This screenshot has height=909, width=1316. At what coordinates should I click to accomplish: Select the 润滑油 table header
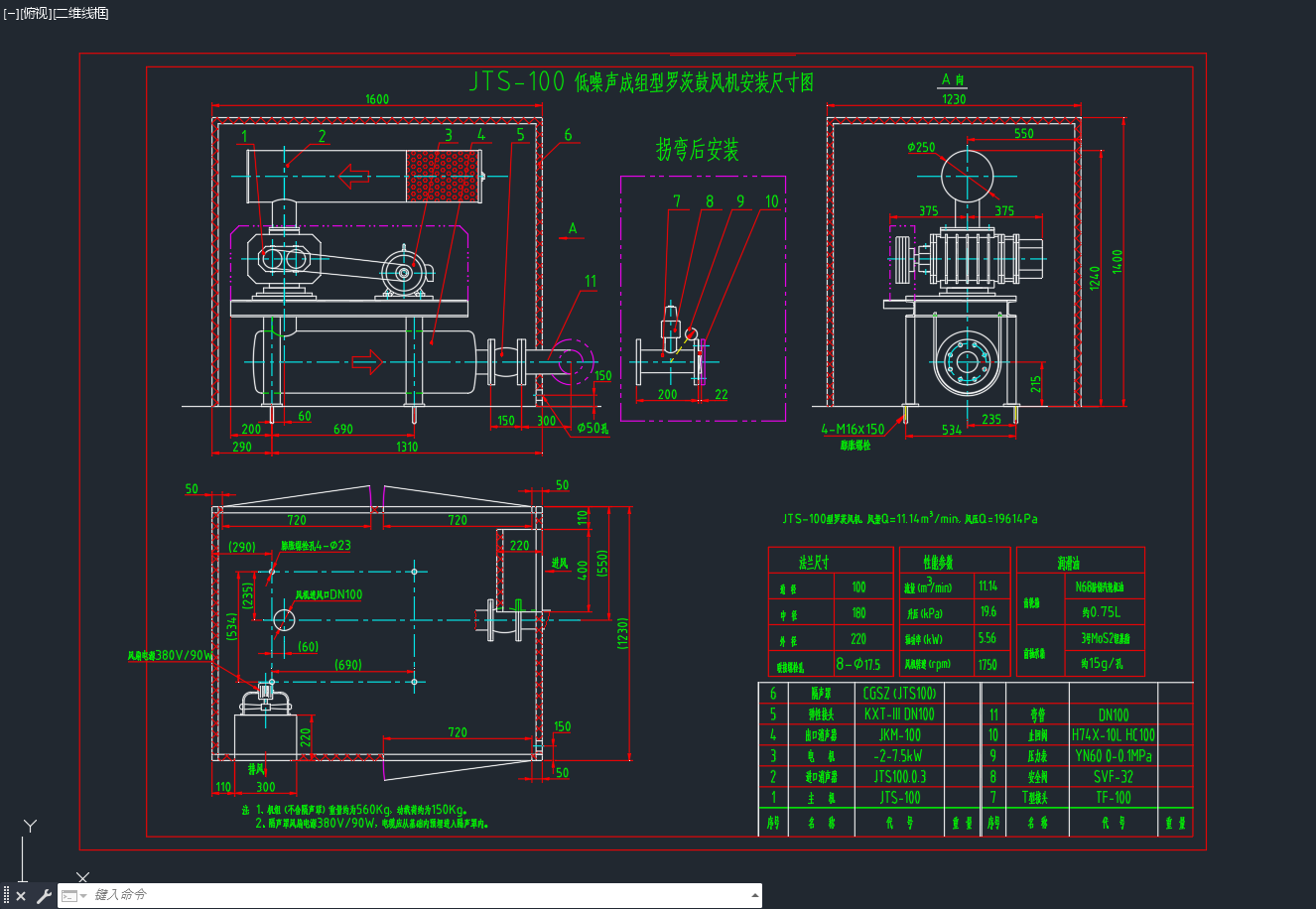1068,563
